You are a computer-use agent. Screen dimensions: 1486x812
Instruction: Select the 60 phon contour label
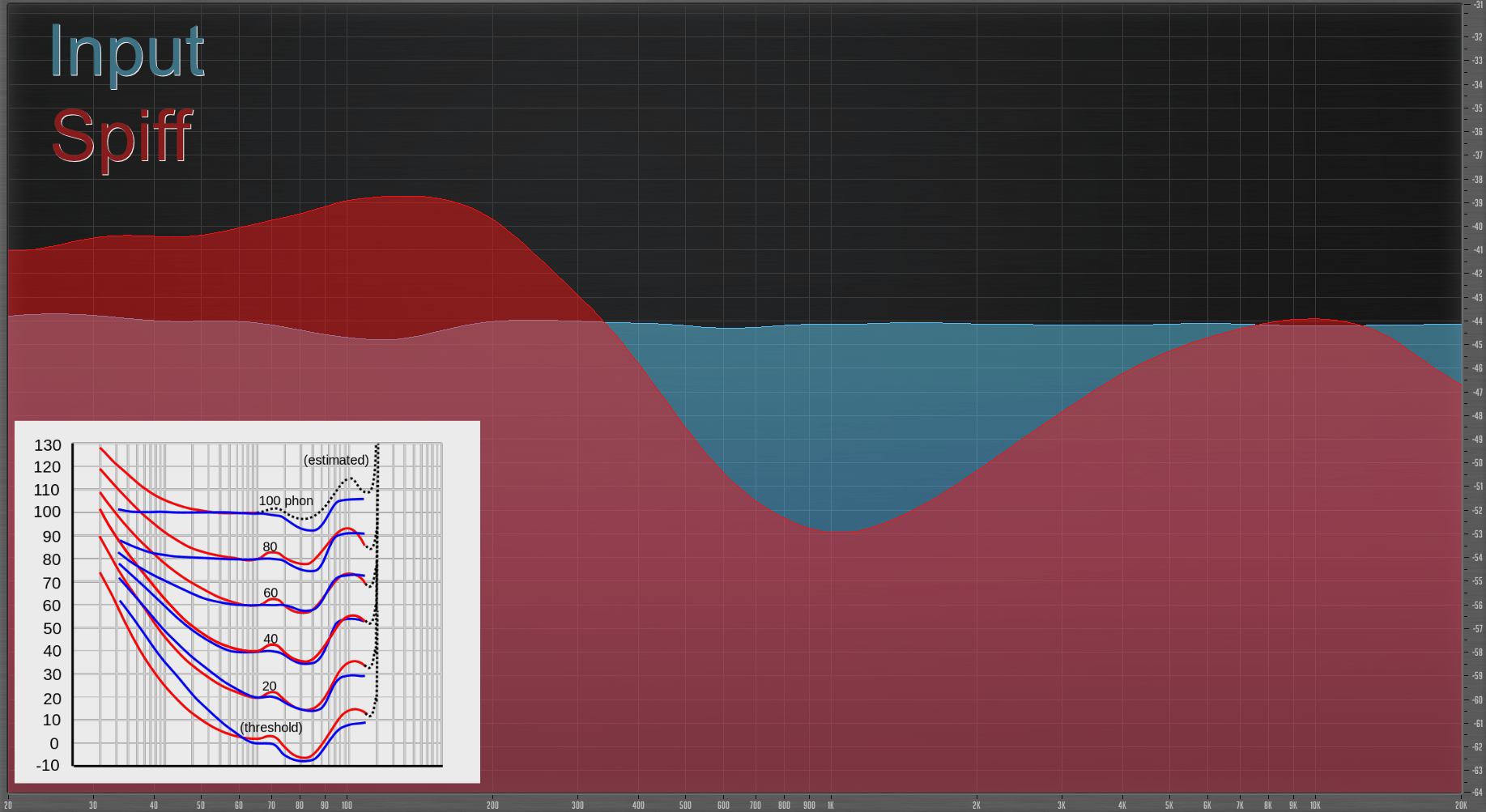tap(270, 593)
